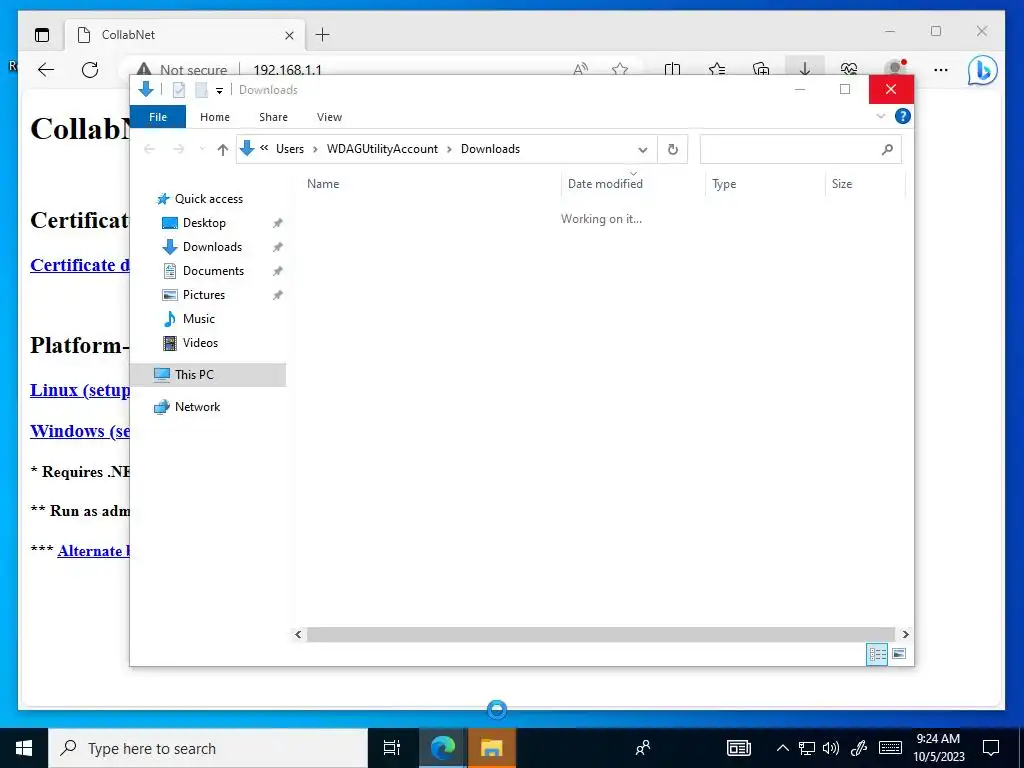
Task: Refresh the Downloads folder view
Action: click(x=673, y=150)
